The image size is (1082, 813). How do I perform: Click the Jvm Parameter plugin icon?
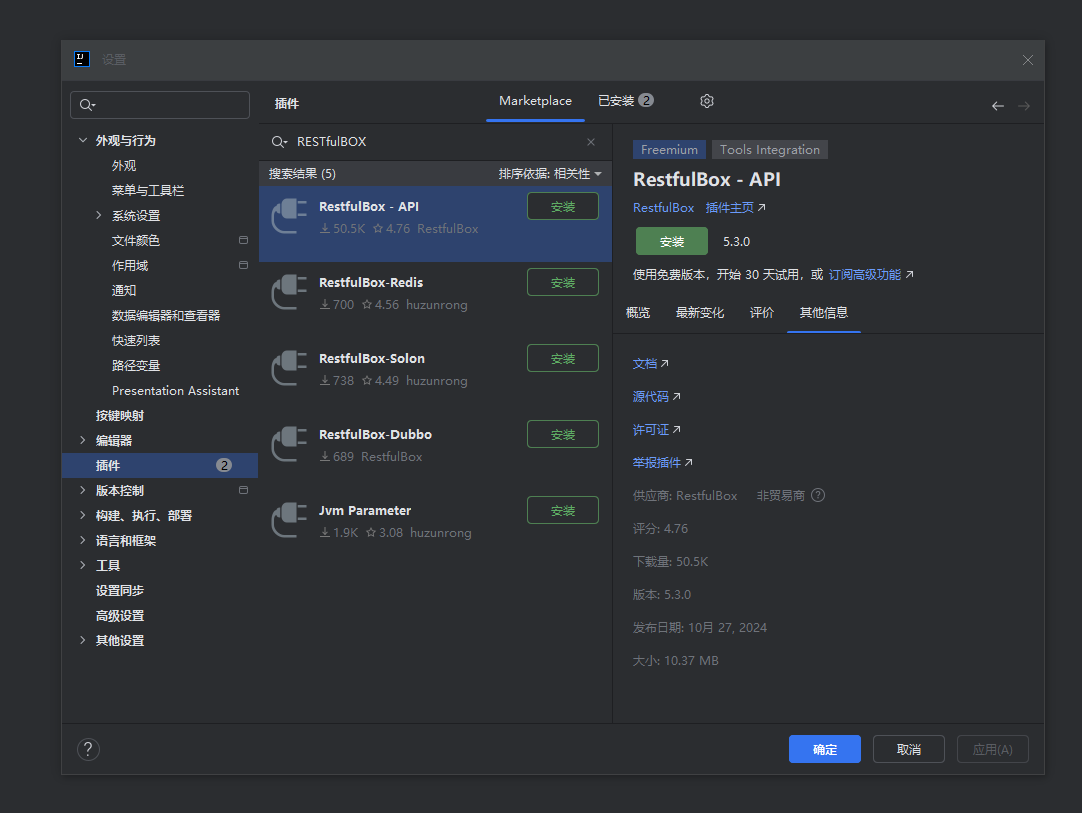289,520
